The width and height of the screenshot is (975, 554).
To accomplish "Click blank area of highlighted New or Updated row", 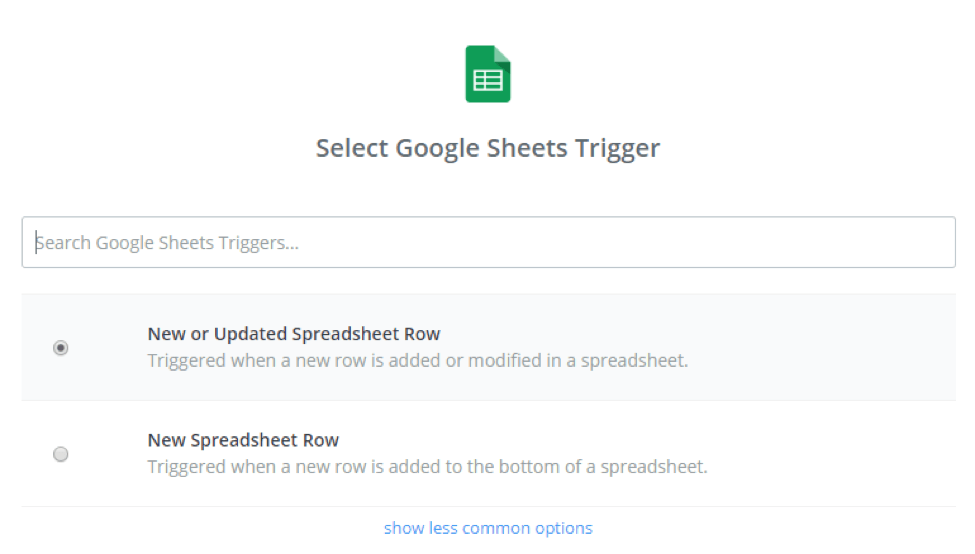I will (821, 348).
